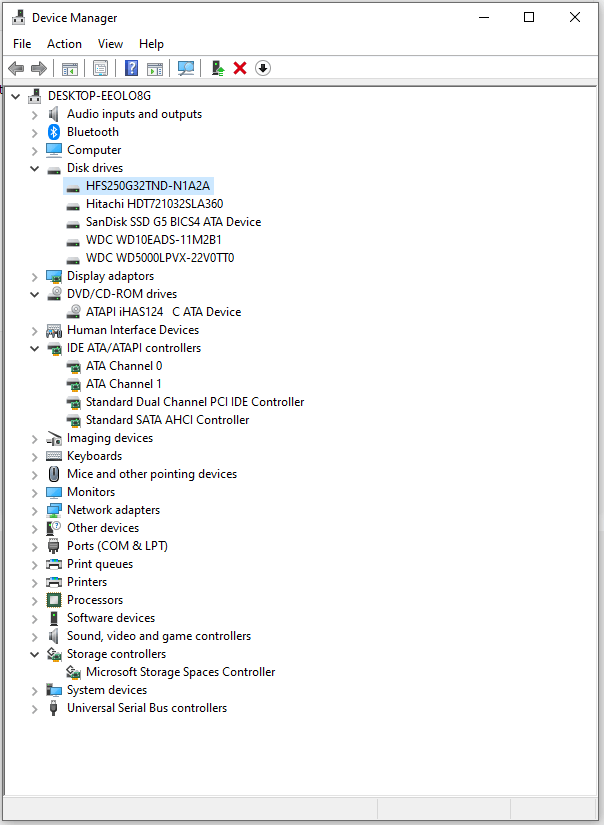Collapse the DVD/CD-ROM drives category
The height and width of the screenshot is (825, 604).
click(35, 295)
